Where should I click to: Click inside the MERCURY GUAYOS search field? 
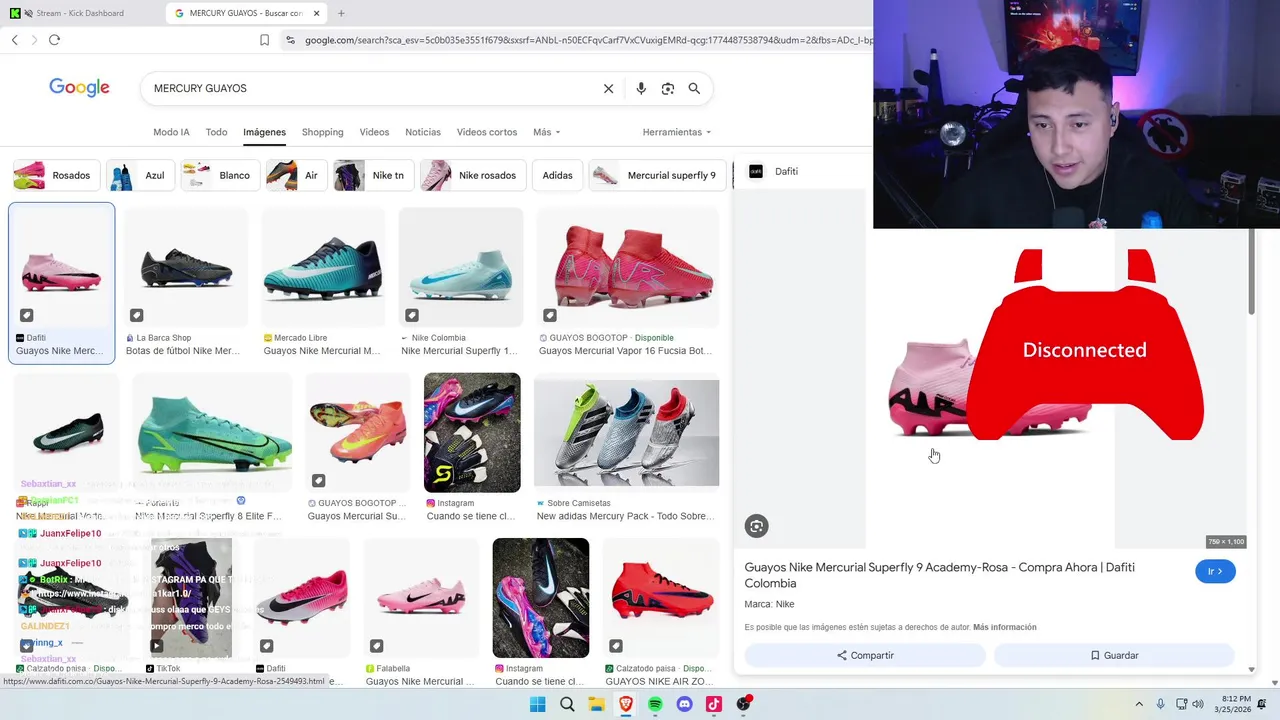(370, 88)
